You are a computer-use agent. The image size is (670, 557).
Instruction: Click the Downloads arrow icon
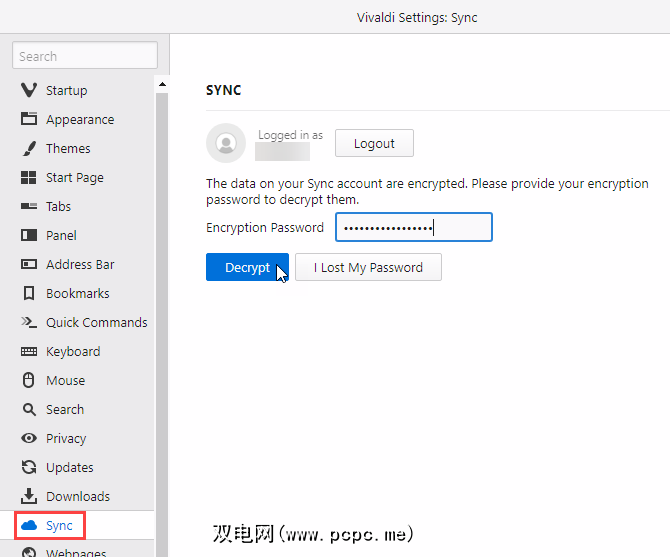[29, 496]
